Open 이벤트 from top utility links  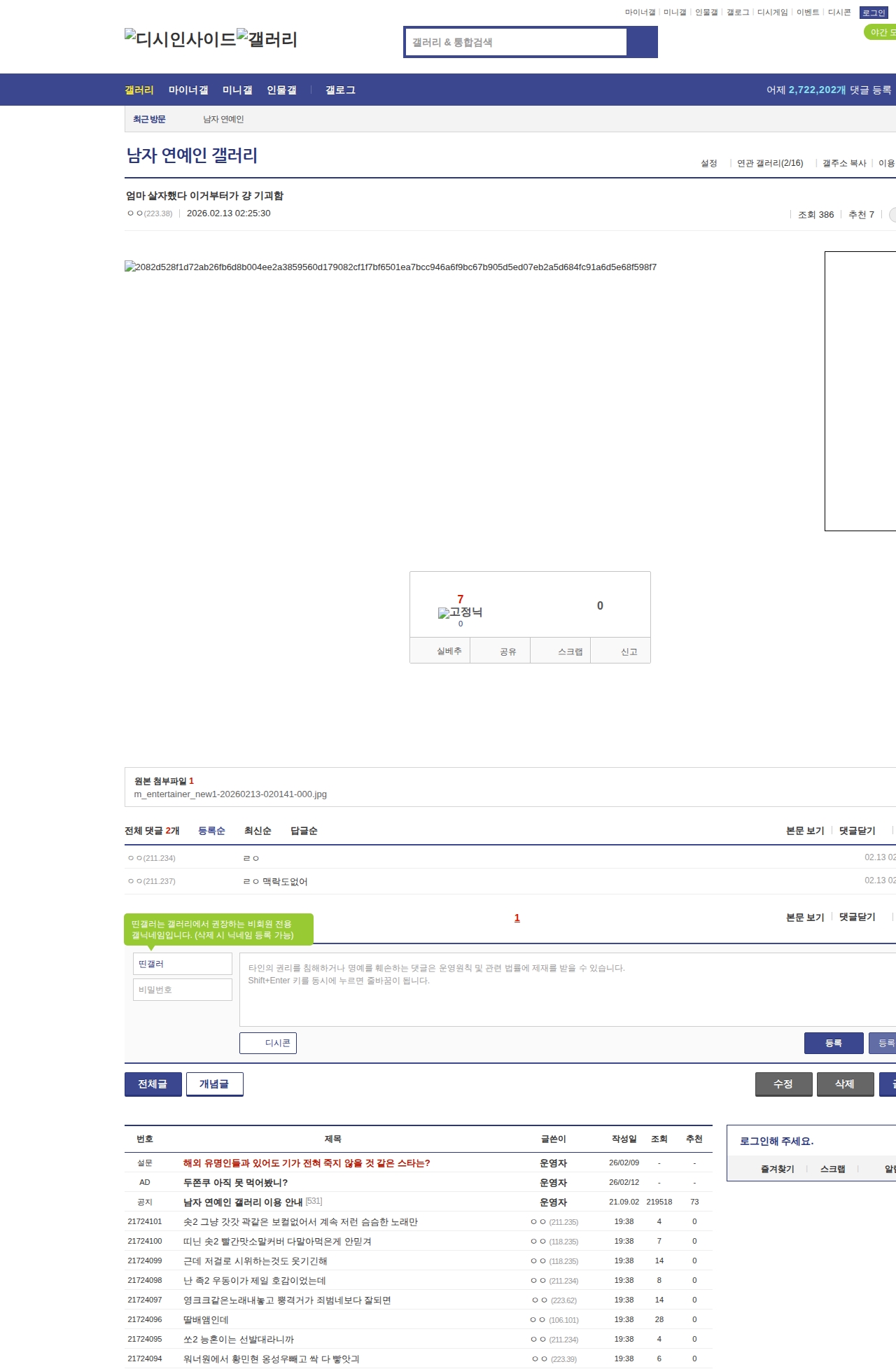click(808, 12)
